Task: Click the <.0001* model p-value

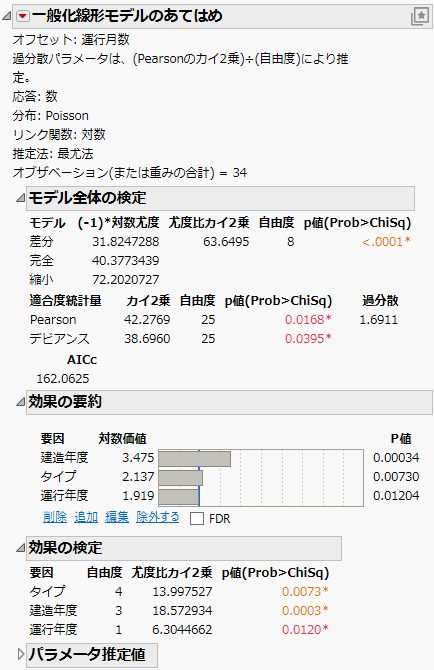Action: [x=386, y=242]
